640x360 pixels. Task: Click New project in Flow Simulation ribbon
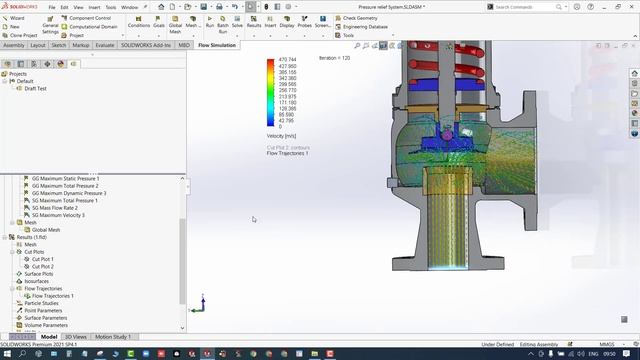[11, 27]
